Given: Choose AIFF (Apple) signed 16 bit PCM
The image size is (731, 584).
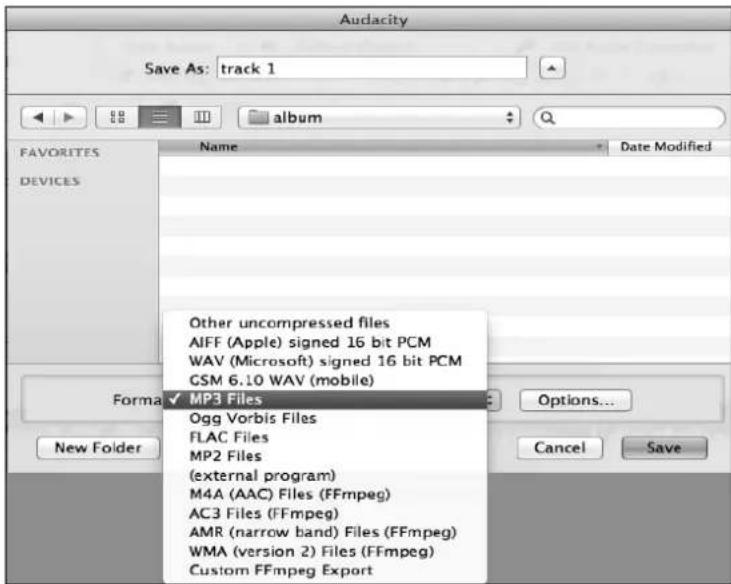Looking at the screenshot, I should (x=325, y=342).
